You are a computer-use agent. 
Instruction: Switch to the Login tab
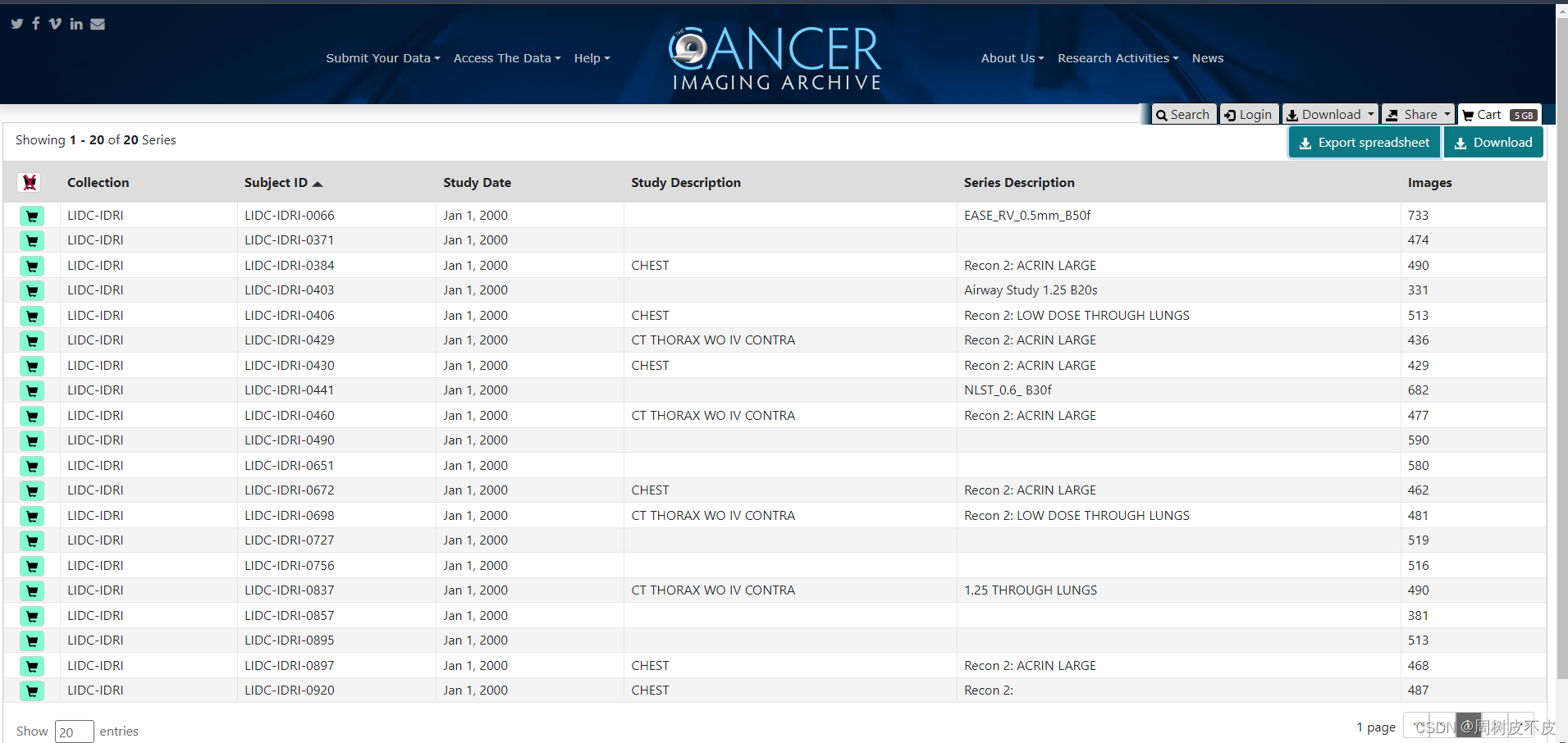tap(1248, 115)
